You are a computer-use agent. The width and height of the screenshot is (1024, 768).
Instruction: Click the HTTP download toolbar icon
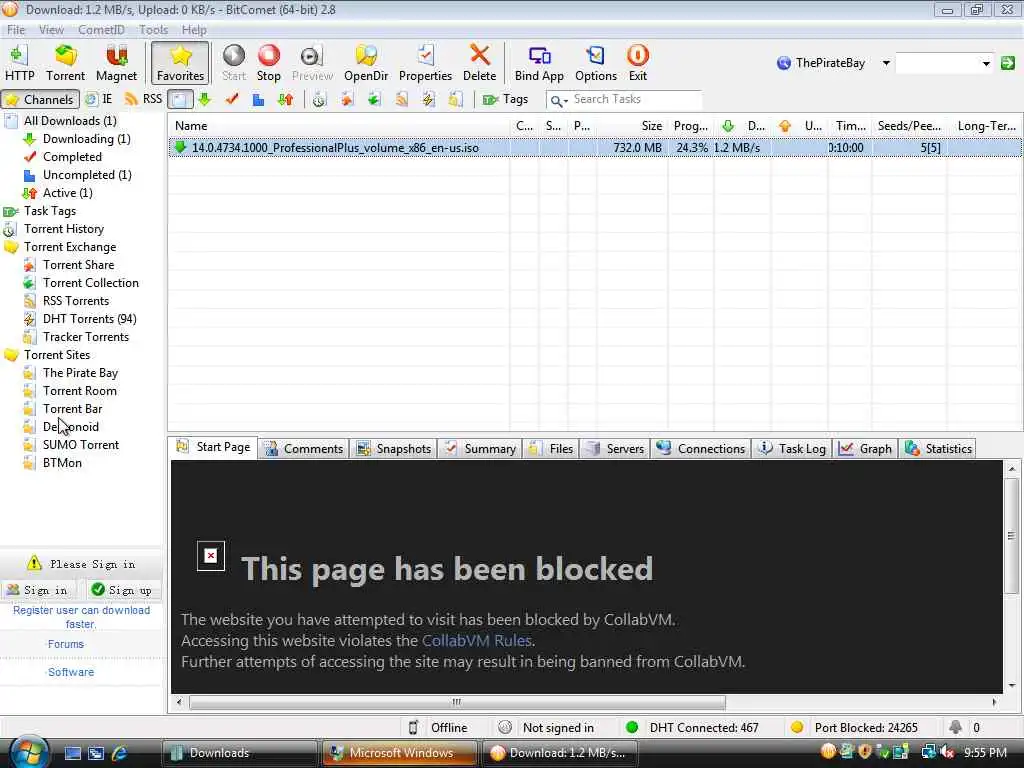[x=20, y=63]
